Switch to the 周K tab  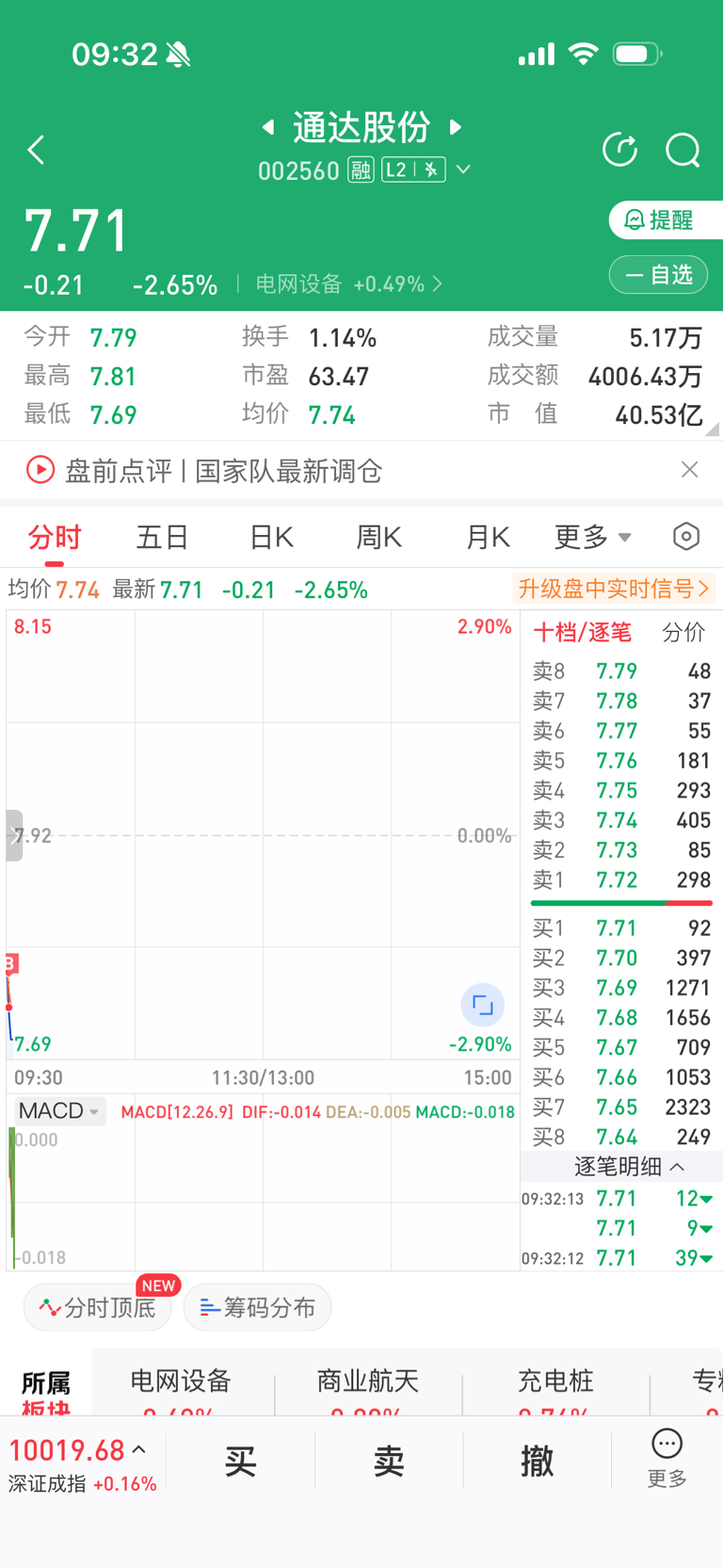click(x=378, y=538)
